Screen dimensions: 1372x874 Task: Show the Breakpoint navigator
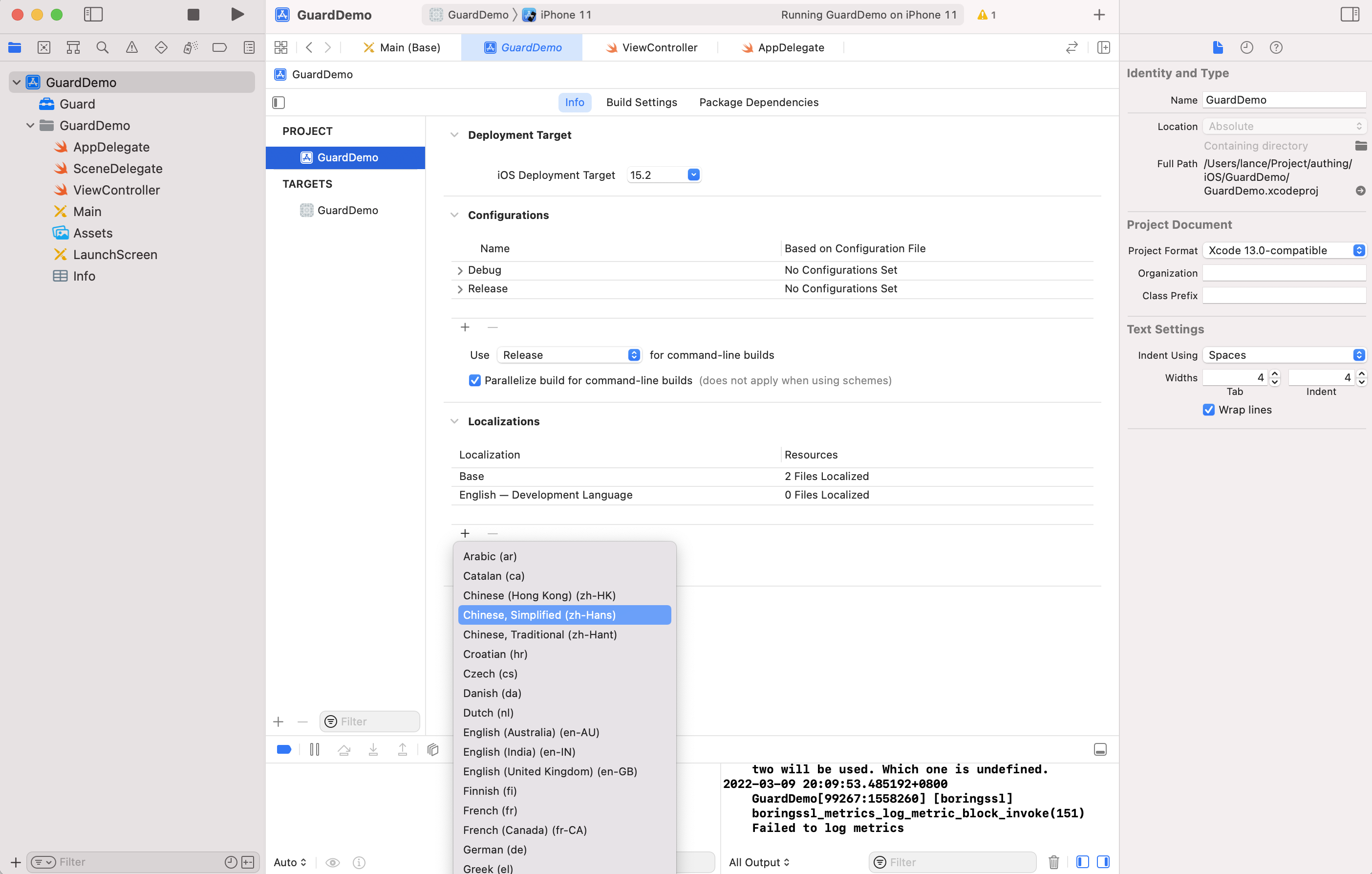click(219, 47)
